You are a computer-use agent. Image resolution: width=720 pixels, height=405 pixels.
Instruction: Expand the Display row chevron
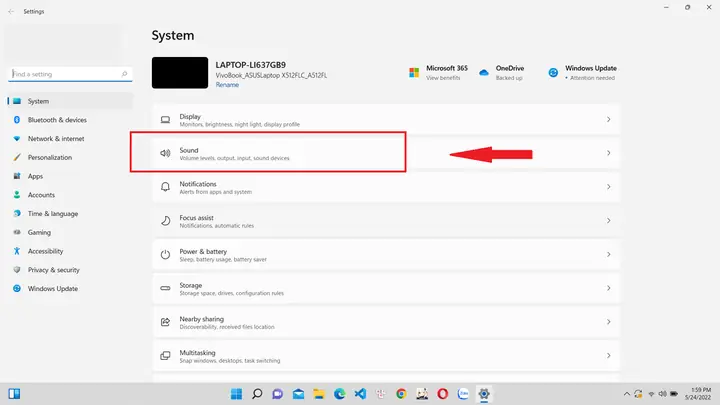(608, 119)
